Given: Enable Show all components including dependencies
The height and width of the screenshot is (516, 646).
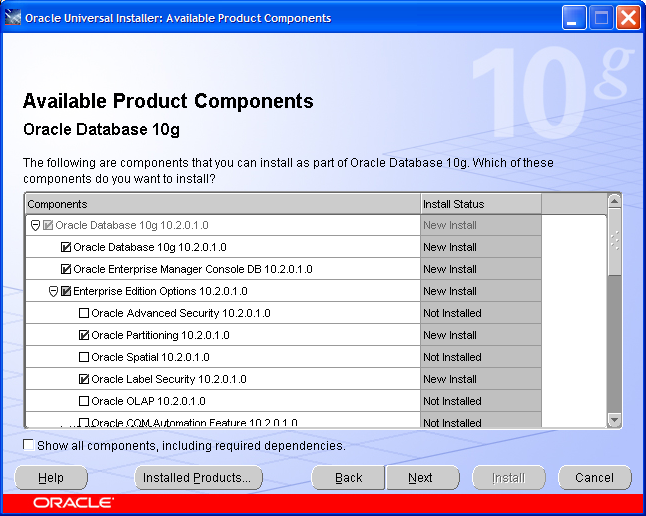Looking at the screenshot, I should [x=28, y=445].
